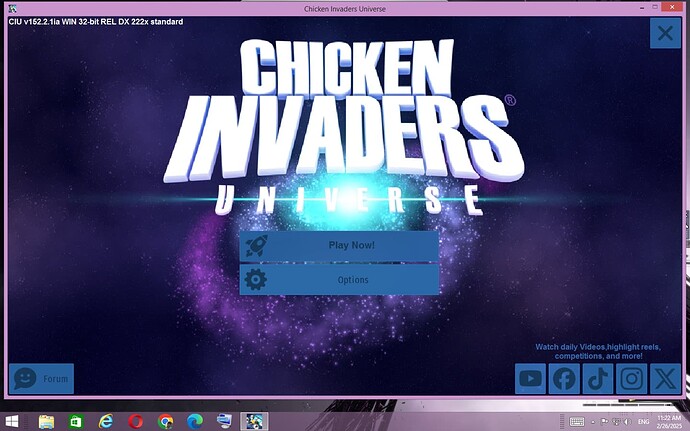690x431 pixels.
Task: Open File Explorer from the taskbar
Action: (47, 421)
